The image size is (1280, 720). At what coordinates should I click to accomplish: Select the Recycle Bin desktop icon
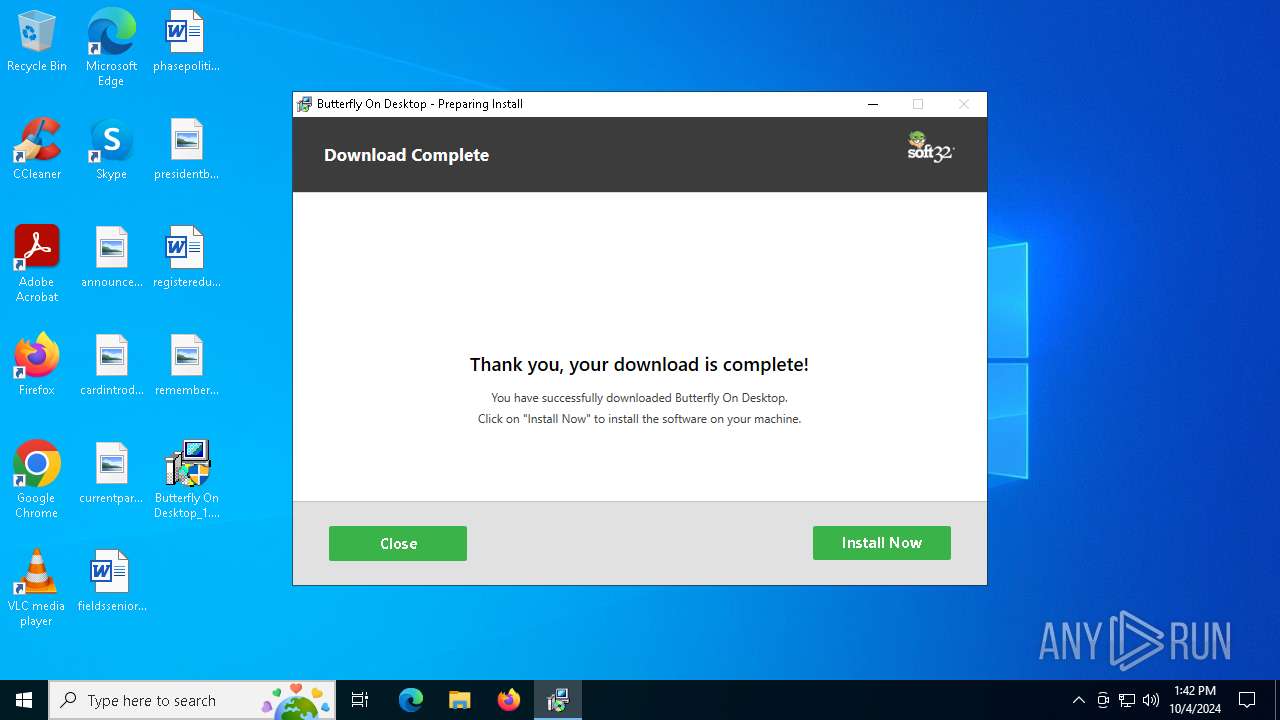click(37, 42)
